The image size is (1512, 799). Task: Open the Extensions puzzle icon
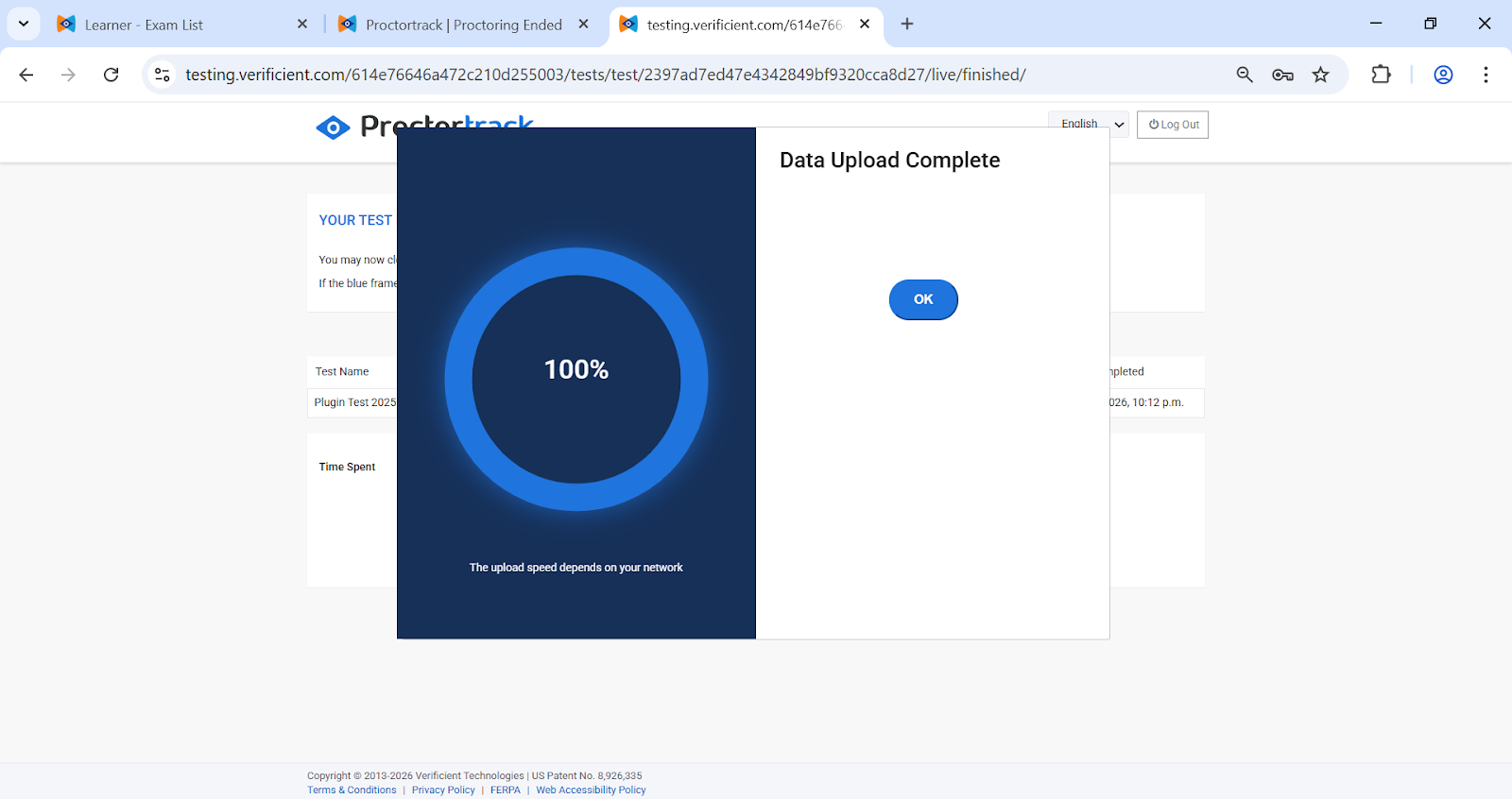coord(1381,75)
